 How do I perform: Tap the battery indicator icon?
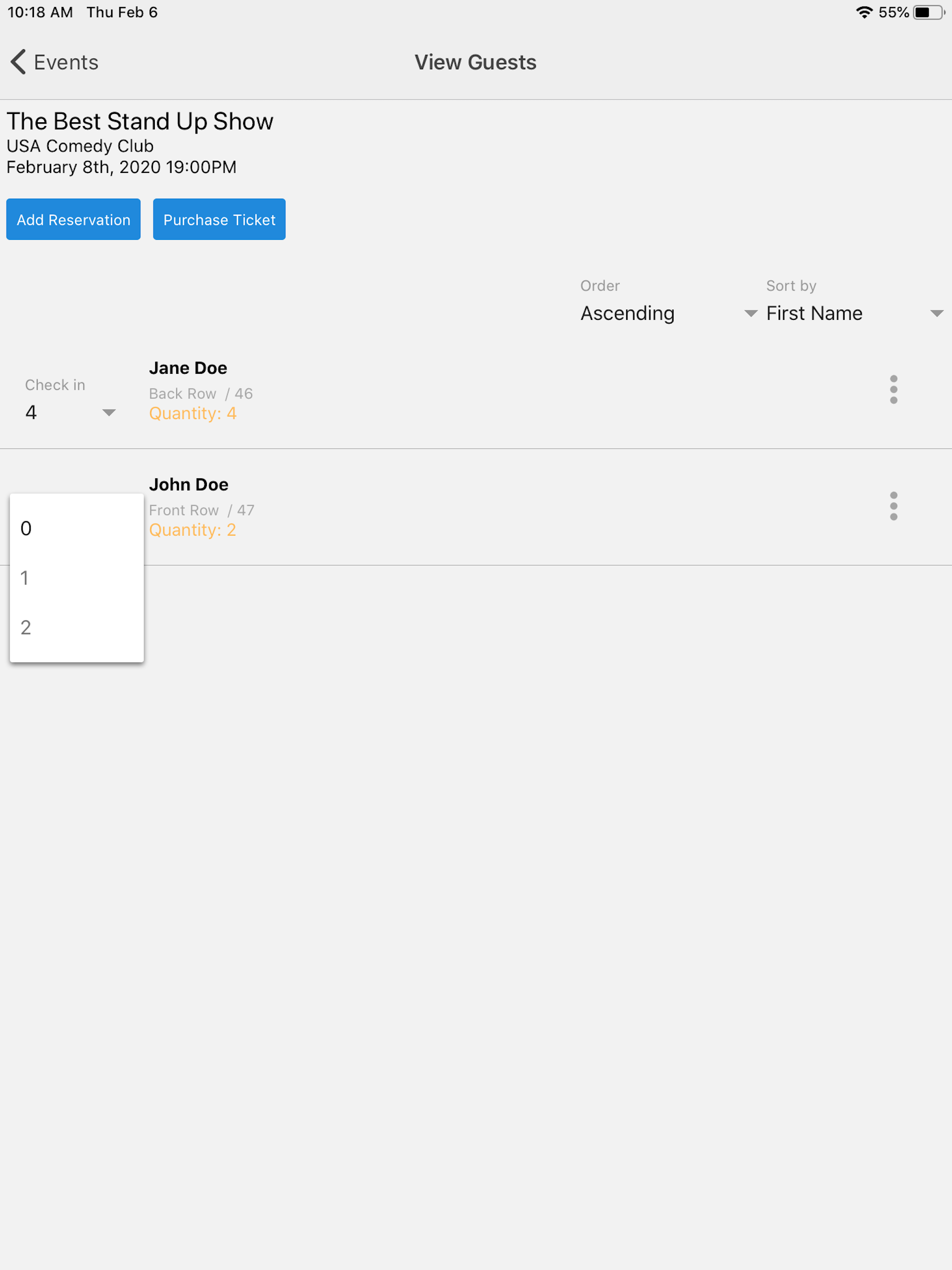(929, 12)
